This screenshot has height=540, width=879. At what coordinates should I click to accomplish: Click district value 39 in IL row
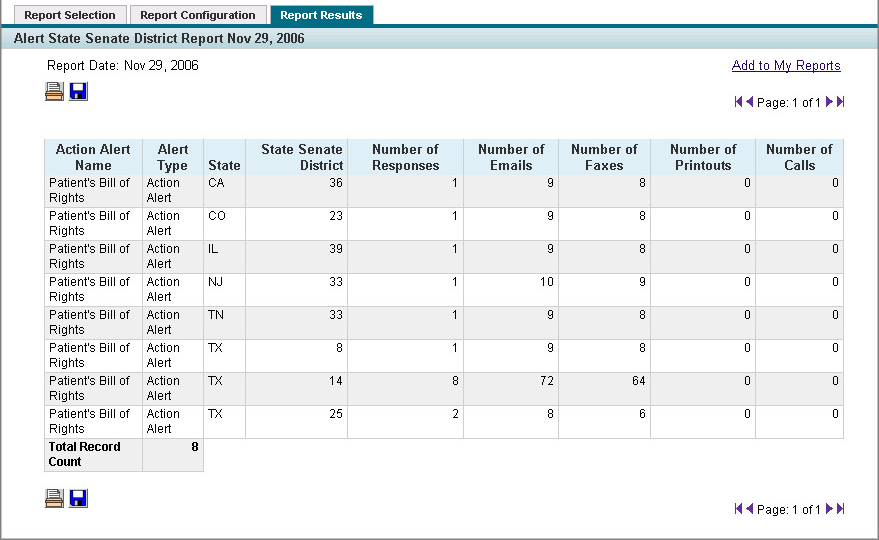[x=336, y=249]
